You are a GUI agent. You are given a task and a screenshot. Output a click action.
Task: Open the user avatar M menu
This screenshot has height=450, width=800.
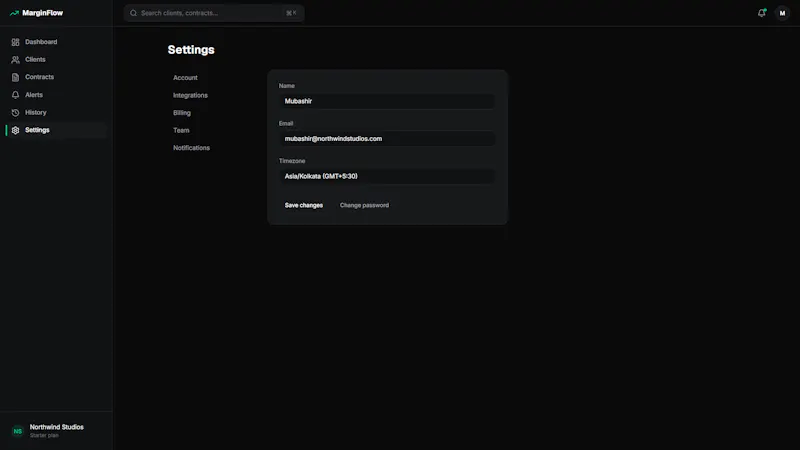(782, 13)
